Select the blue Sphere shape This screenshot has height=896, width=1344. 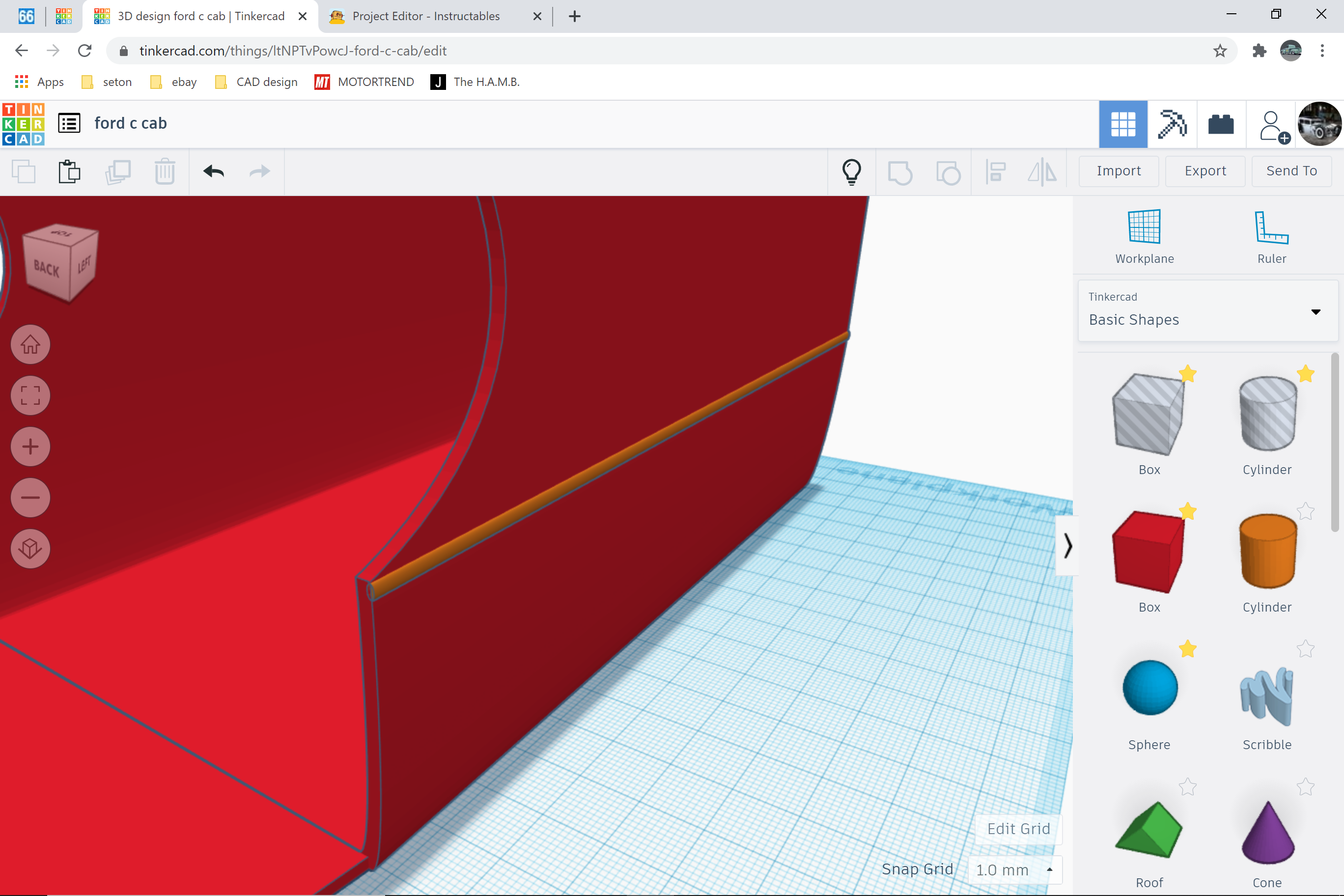tap(1149, 688)
